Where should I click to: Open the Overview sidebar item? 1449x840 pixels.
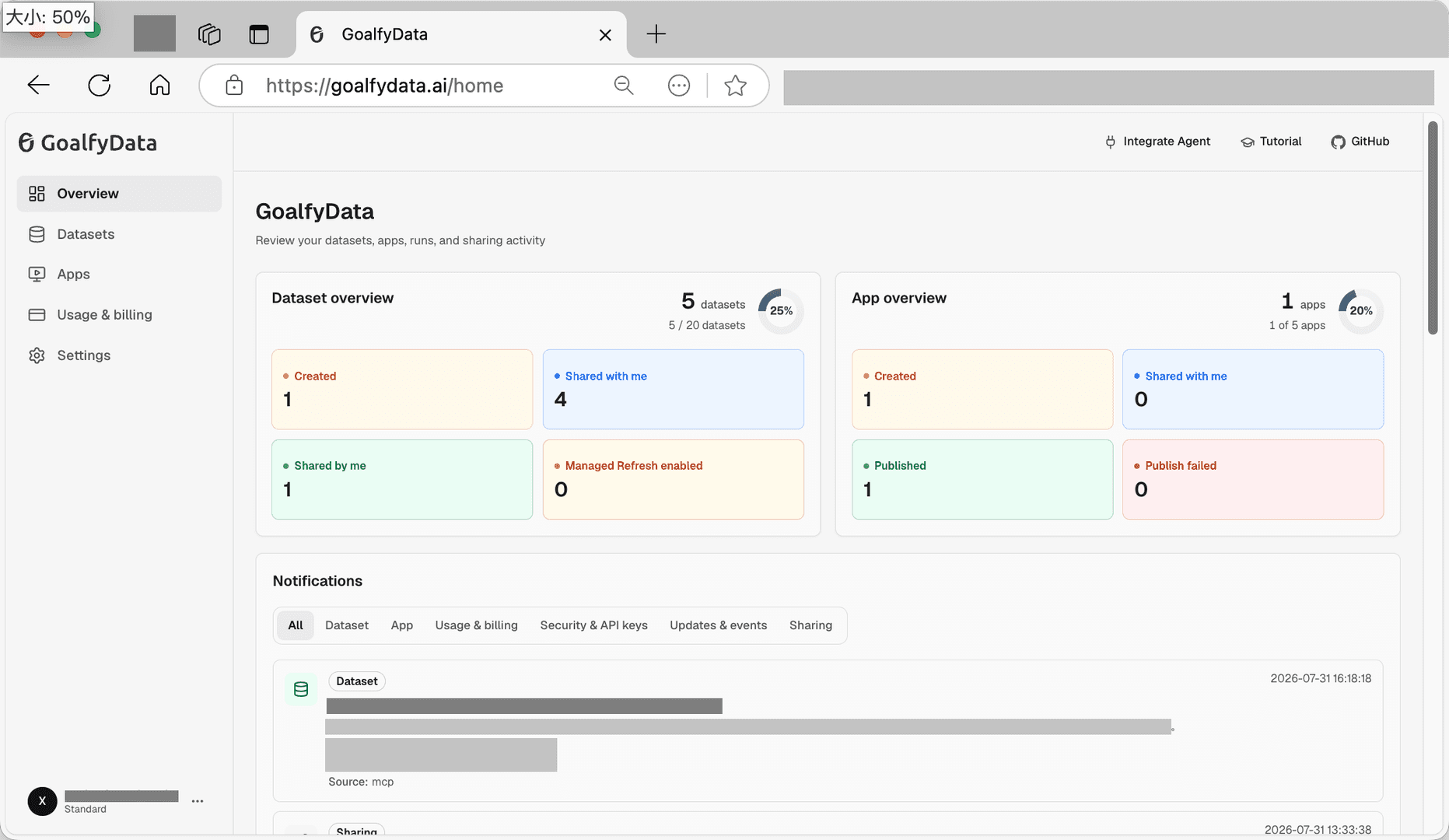119,194
